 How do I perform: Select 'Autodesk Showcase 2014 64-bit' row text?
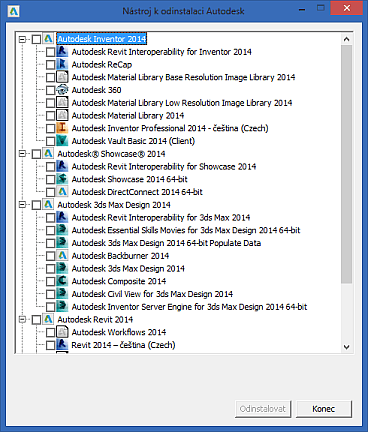point(130,179)
